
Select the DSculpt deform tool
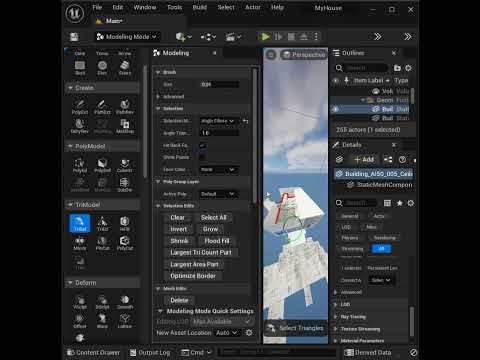coord(102,302)
